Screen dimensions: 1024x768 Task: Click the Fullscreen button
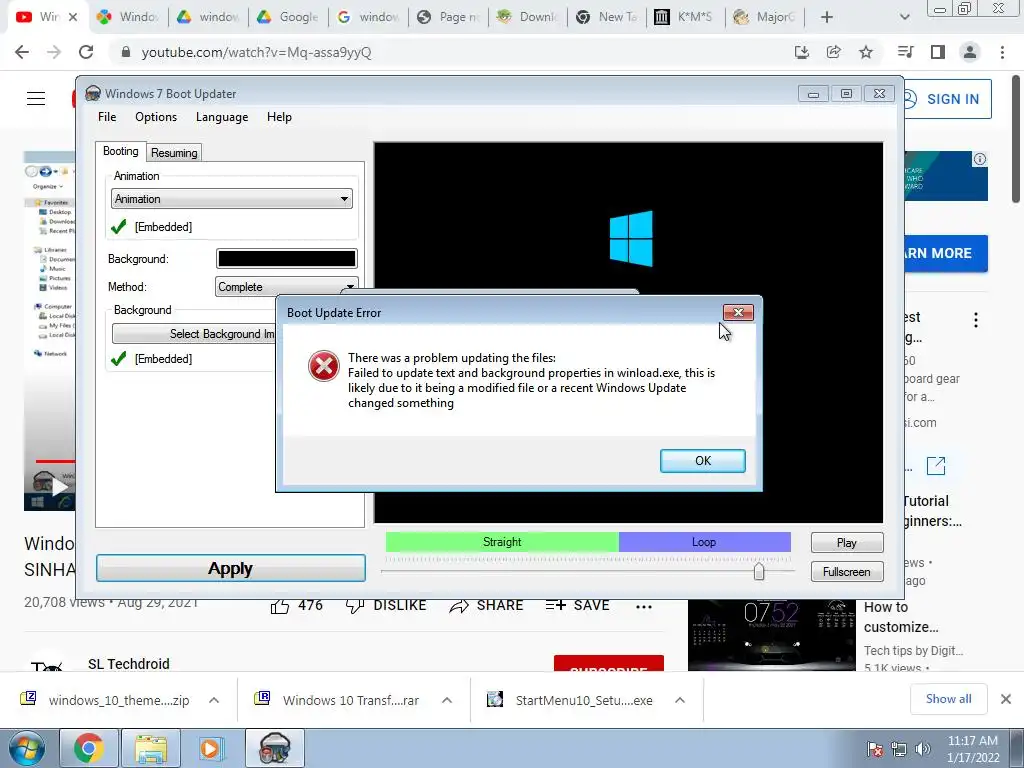(x=847, y=571)
